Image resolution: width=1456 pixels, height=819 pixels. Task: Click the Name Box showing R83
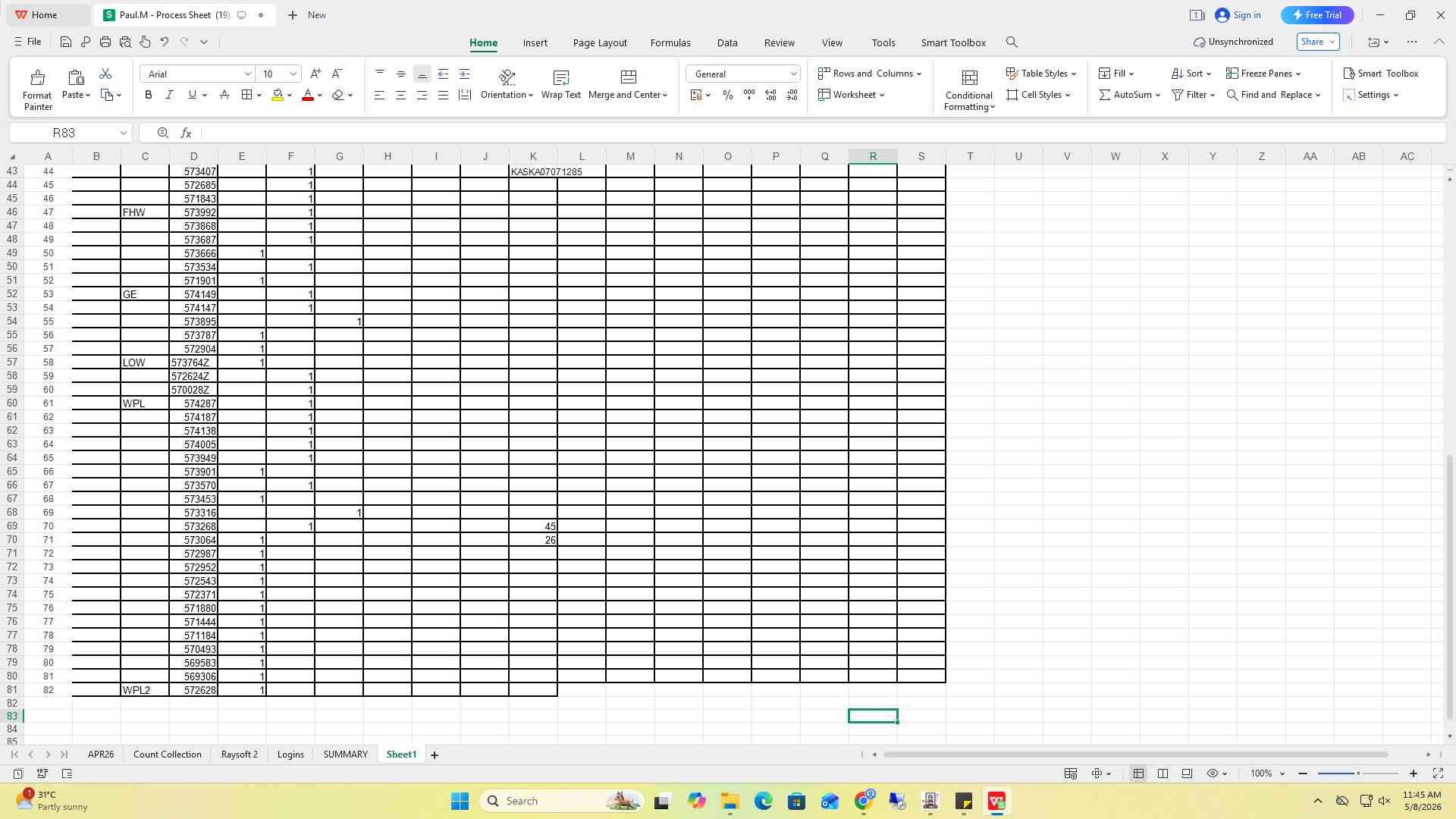click(71, 133)
